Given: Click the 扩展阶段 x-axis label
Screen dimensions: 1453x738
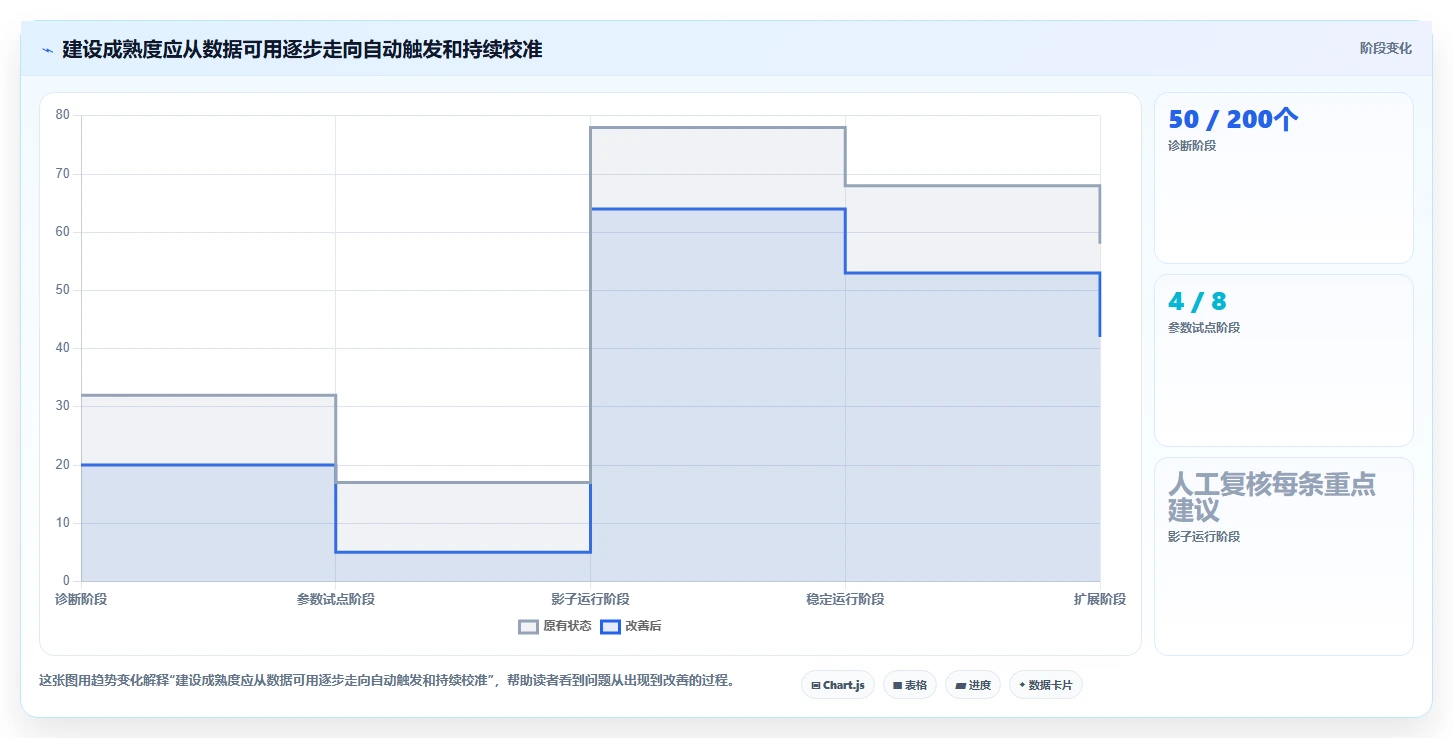Looking at the screenshot, I should 1100,599.
